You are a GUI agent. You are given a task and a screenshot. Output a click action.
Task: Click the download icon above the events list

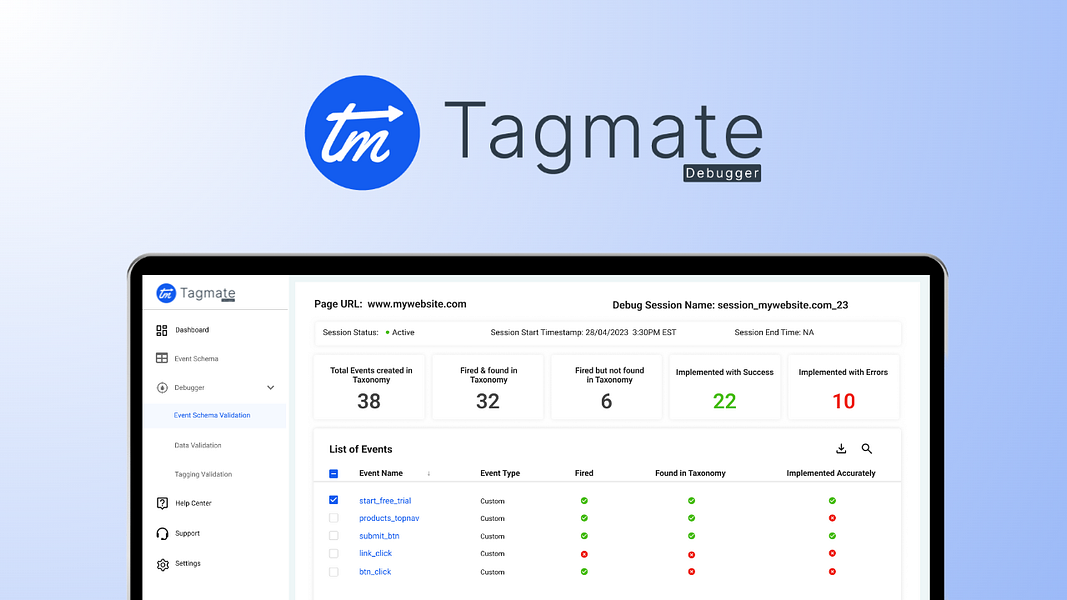pyautogui.click(x=840, y=448)
